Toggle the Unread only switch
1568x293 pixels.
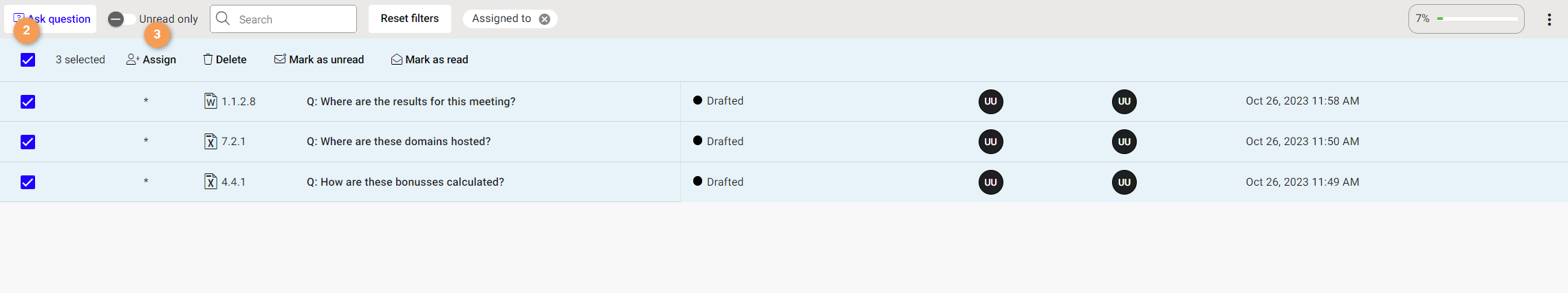(x=122, y=19)
